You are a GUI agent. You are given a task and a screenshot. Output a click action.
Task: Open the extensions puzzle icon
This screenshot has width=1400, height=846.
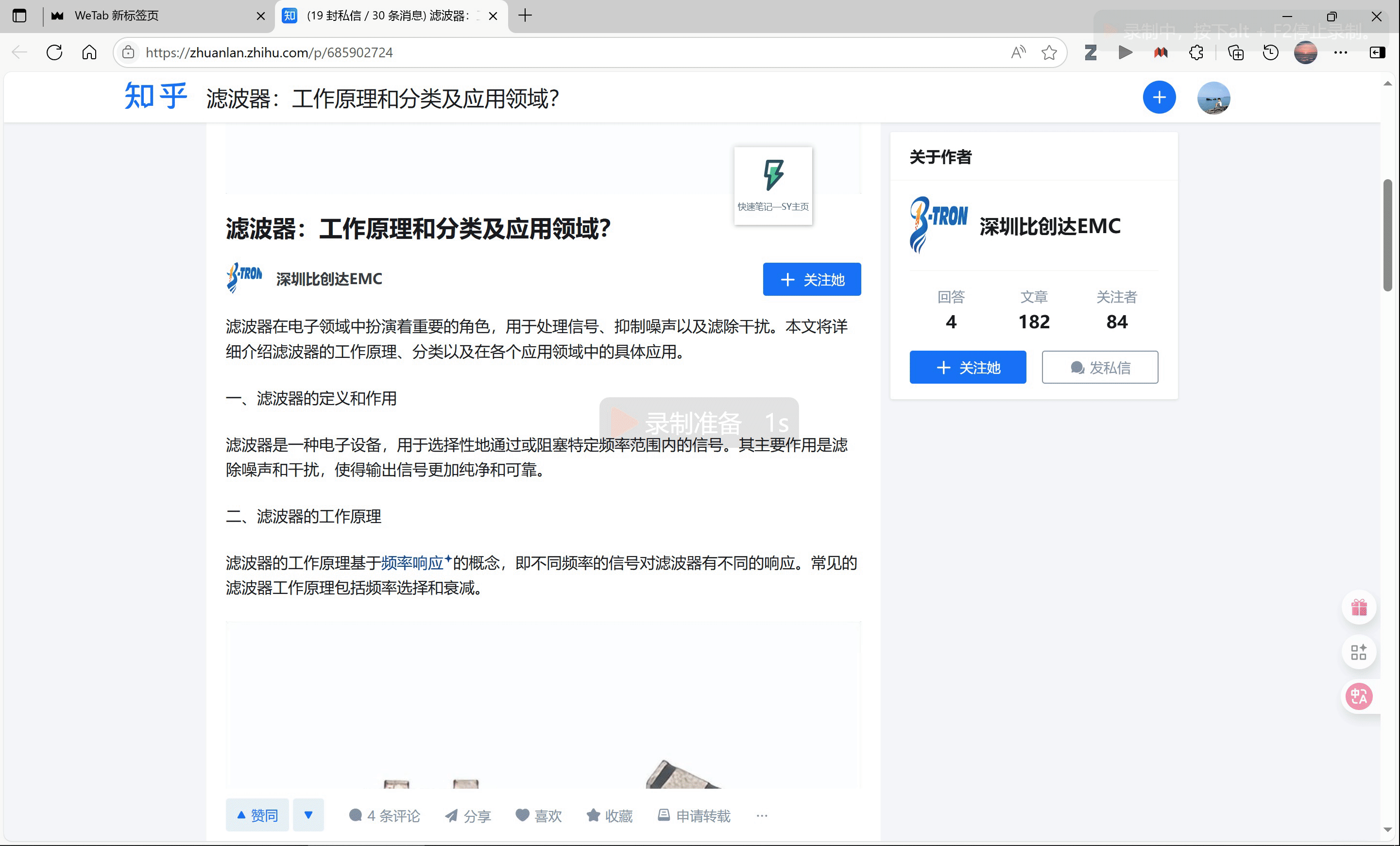(1196, 52)
